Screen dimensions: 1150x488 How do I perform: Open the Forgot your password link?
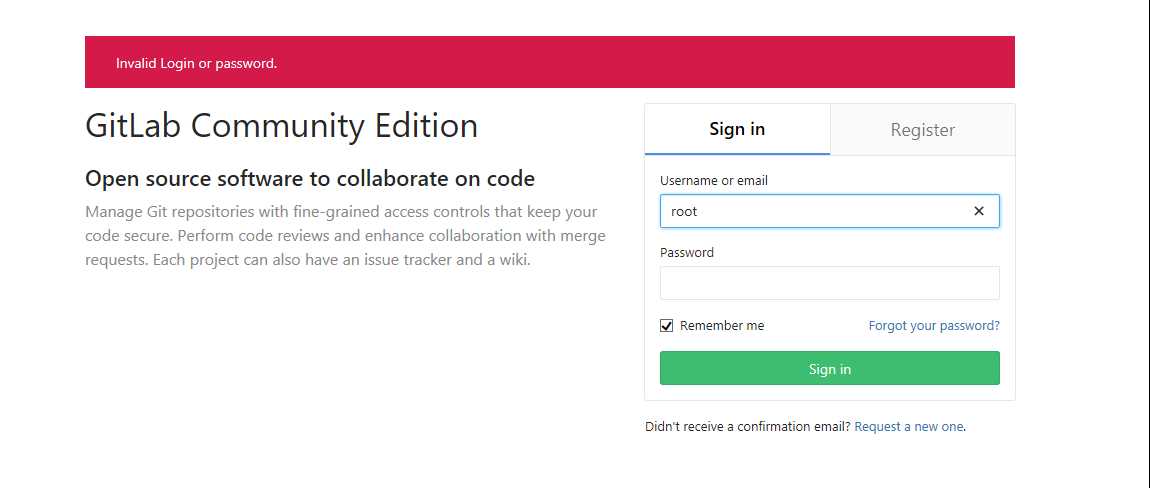[933, 326]
